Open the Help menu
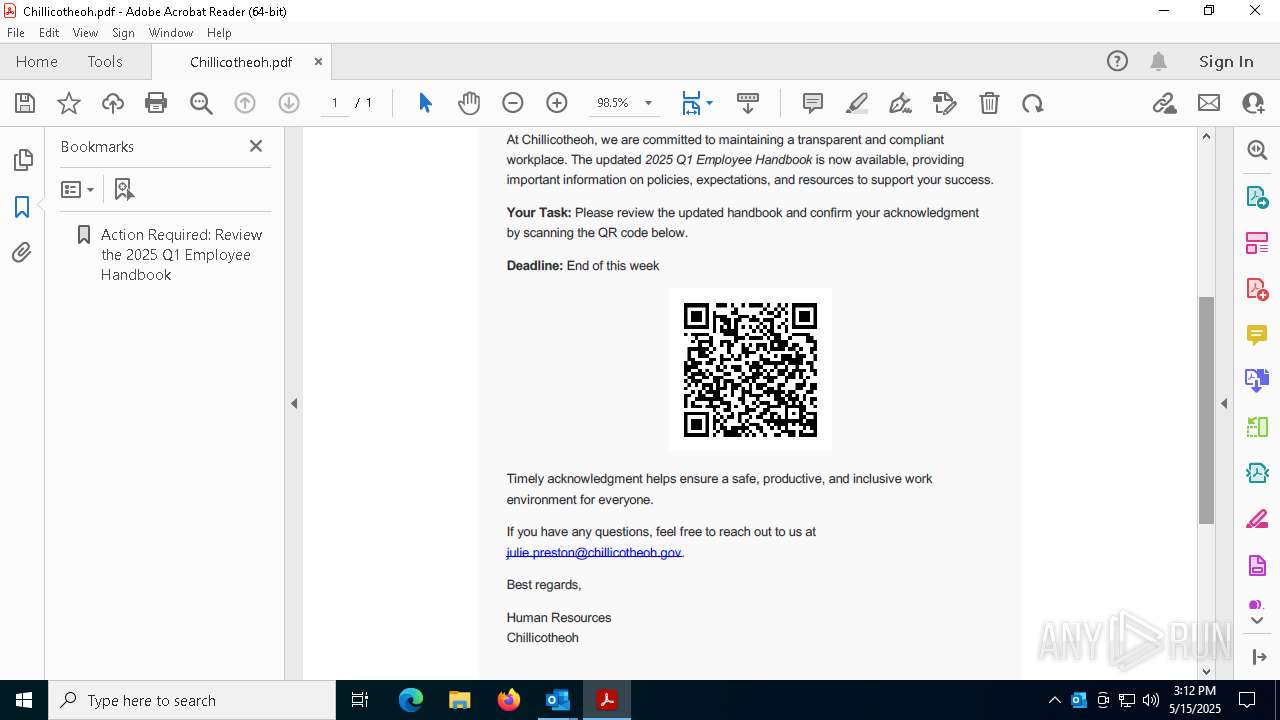The image size is (1280, 720). point(219,33)
